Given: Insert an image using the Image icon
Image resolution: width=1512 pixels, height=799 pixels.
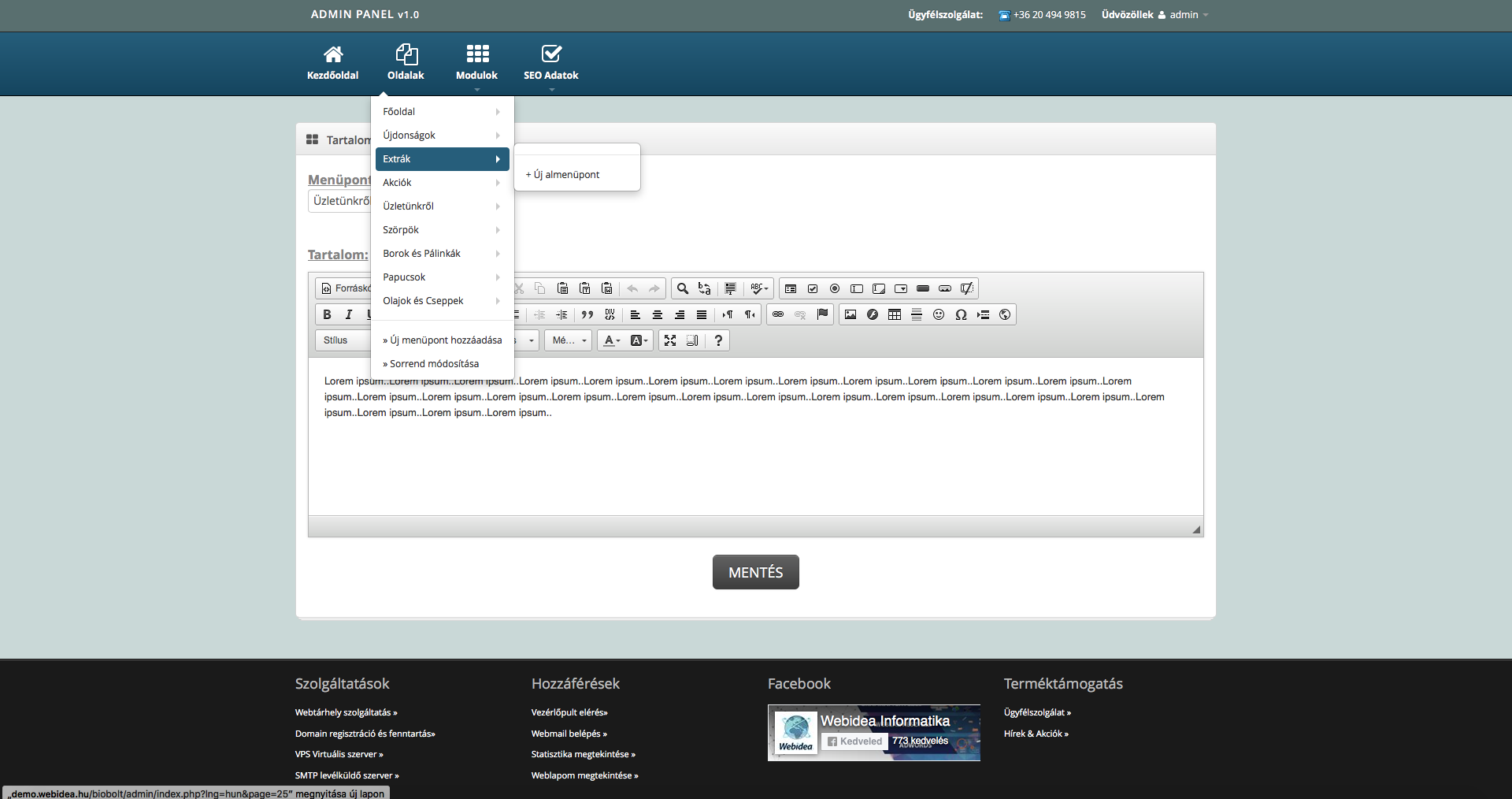Looking at the screenshot, I should 850,314.
